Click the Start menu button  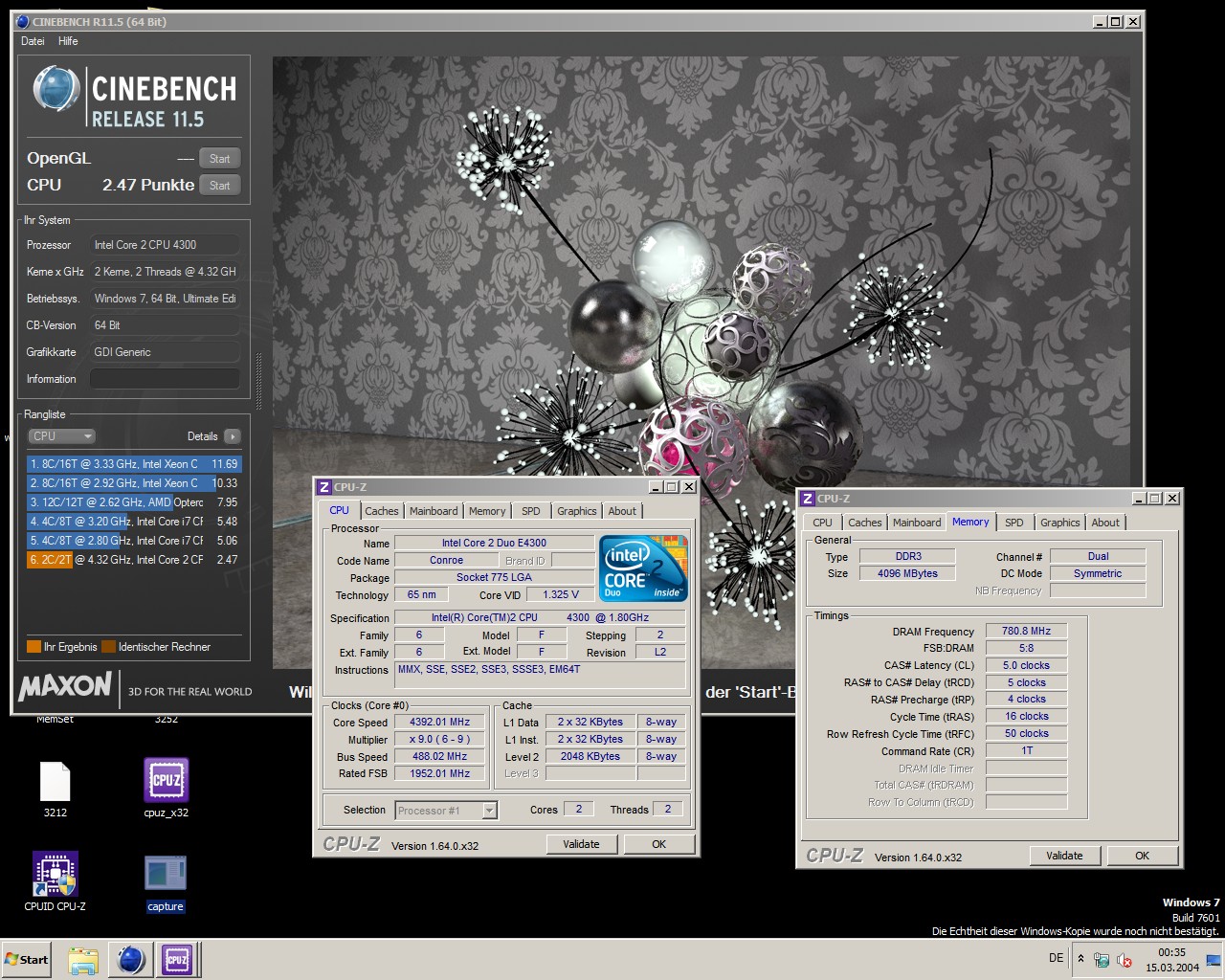(27, 960)
